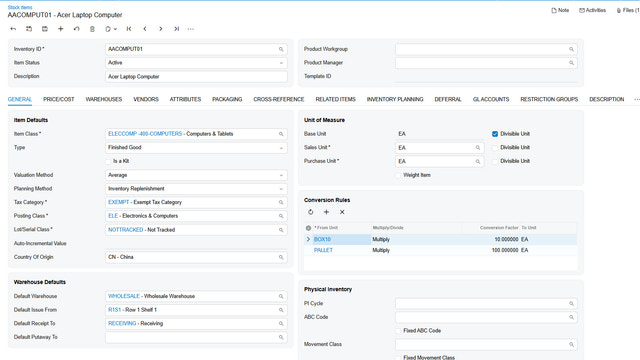The width and height of the screenshot is (640, 360).
Task: Open the RECEIVING location link
Action: click(x=122, y=324)
